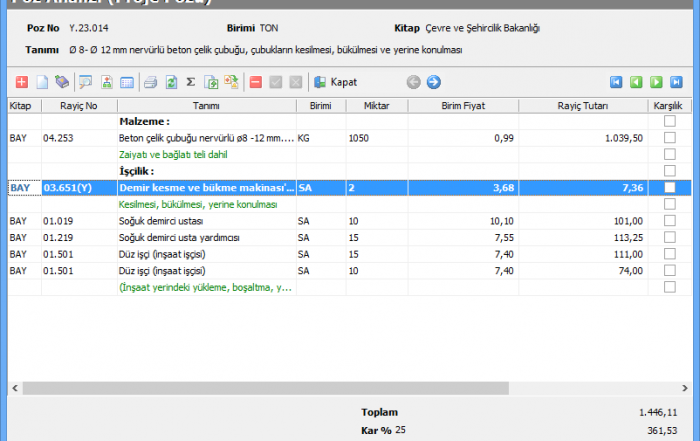Screen dimensions: 700x441
Task: Click the red plus add-row icon
Action: coord(22,82)
